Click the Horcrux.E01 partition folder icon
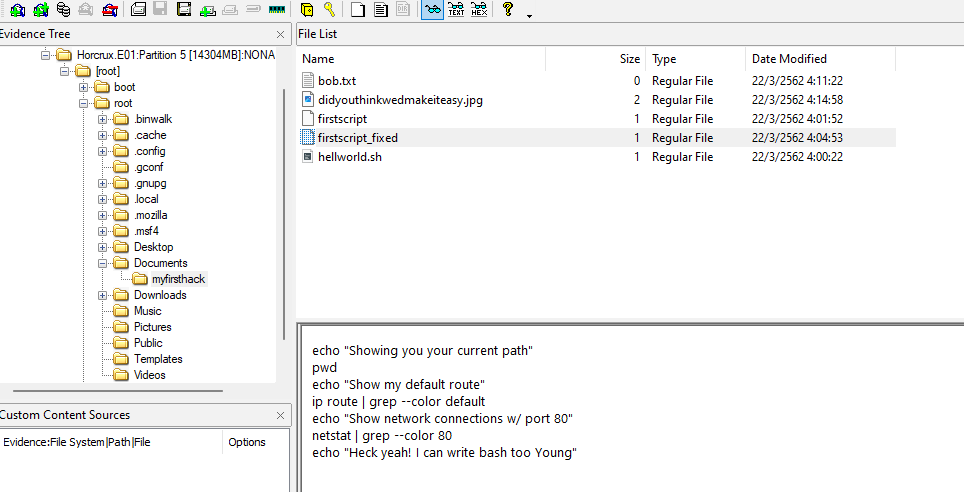This screenshot has height=492, width=964. [x=64, y=55]
